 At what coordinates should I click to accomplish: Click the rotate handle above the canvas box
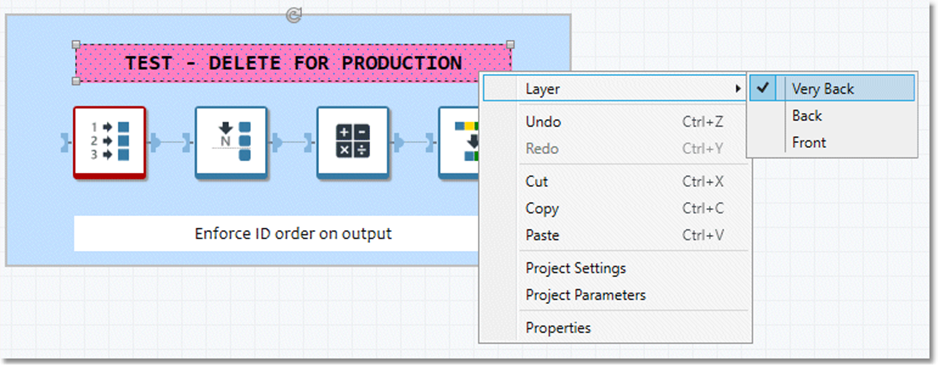pyautogui.click(x=293, y=16)
